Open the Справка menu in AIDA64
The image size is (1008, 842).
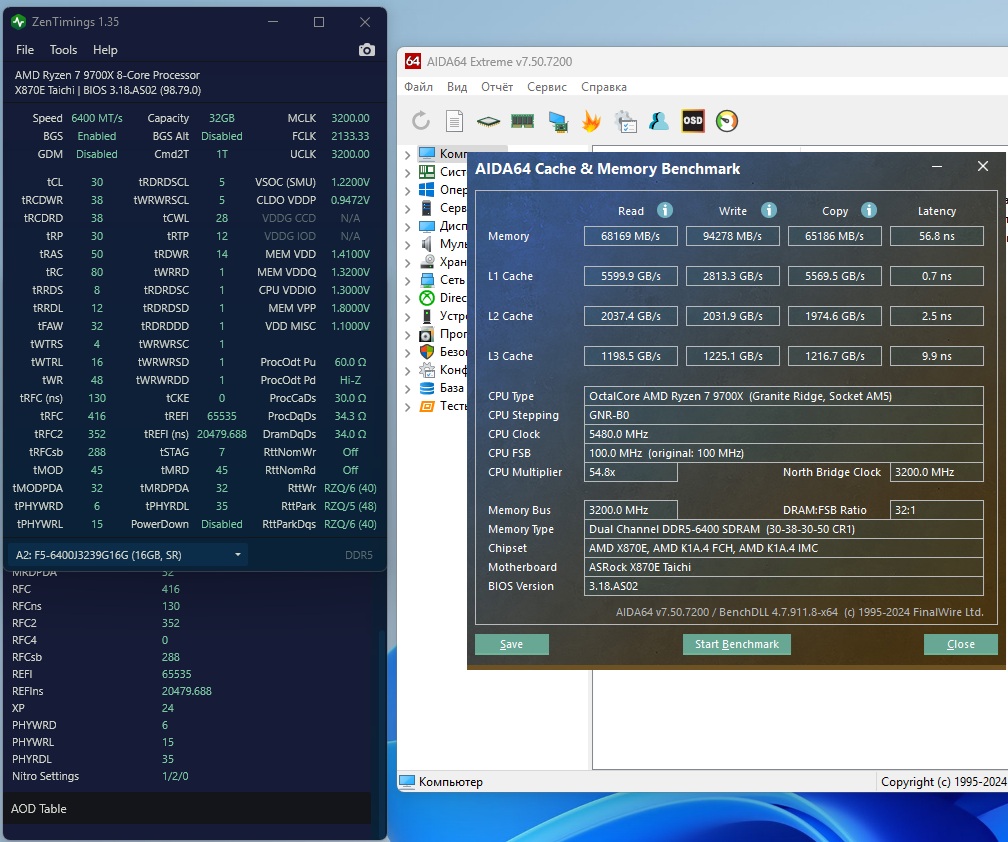pyautogui.click(x=604, y=87)
